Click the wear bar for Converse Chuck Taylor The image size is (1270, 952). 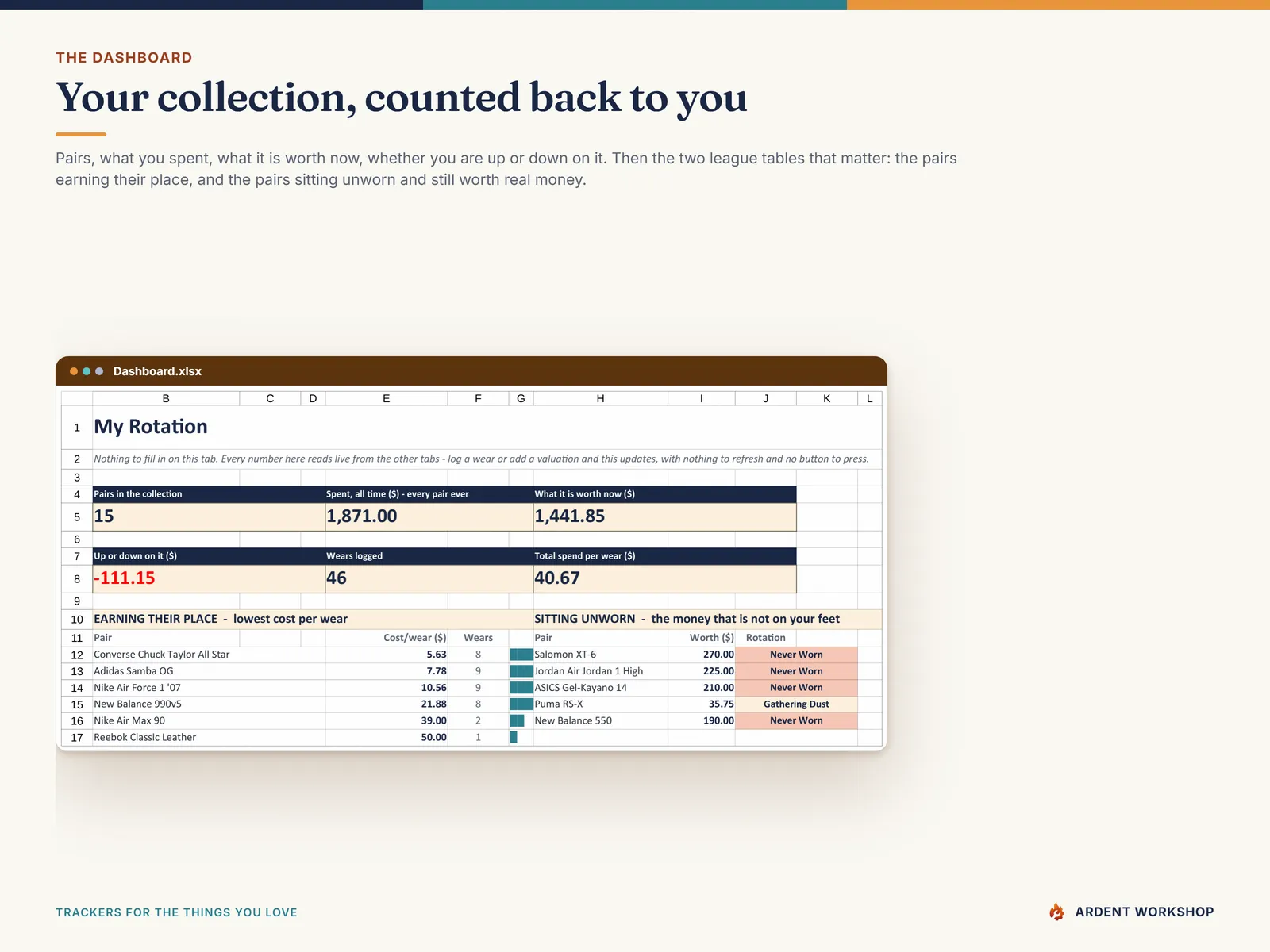[x=521, y=654]
